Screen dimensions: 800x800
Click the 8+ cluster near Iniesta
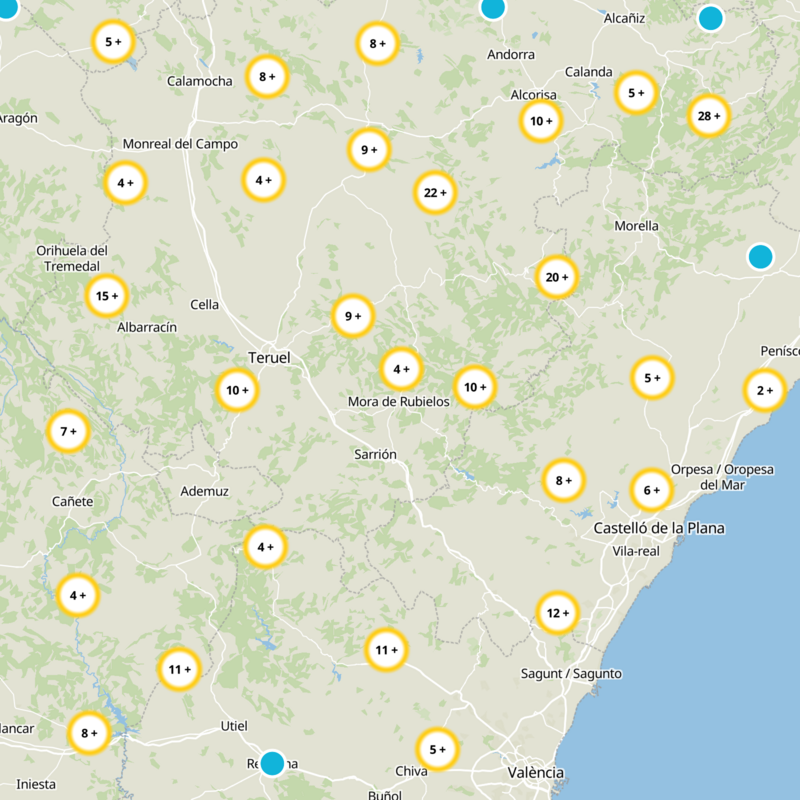click(88, 735)
